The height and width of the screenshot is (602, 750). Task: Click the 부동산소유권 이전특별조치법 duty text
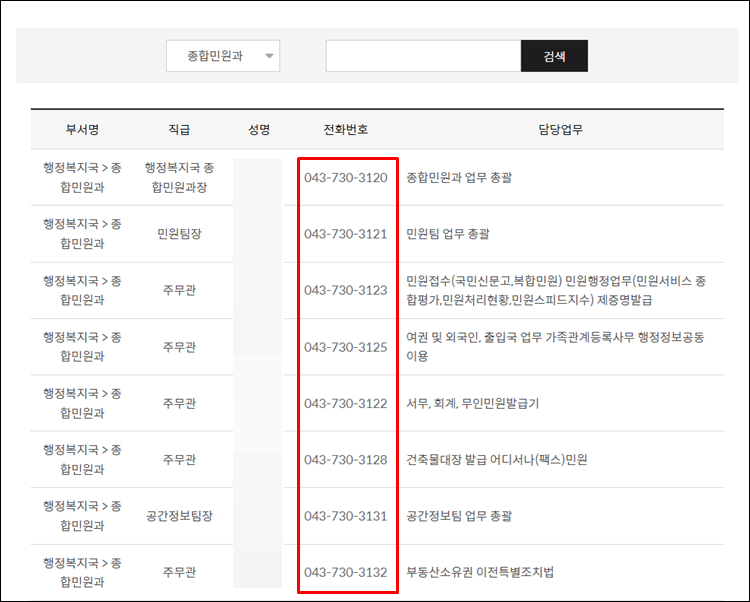click(480, 572)
